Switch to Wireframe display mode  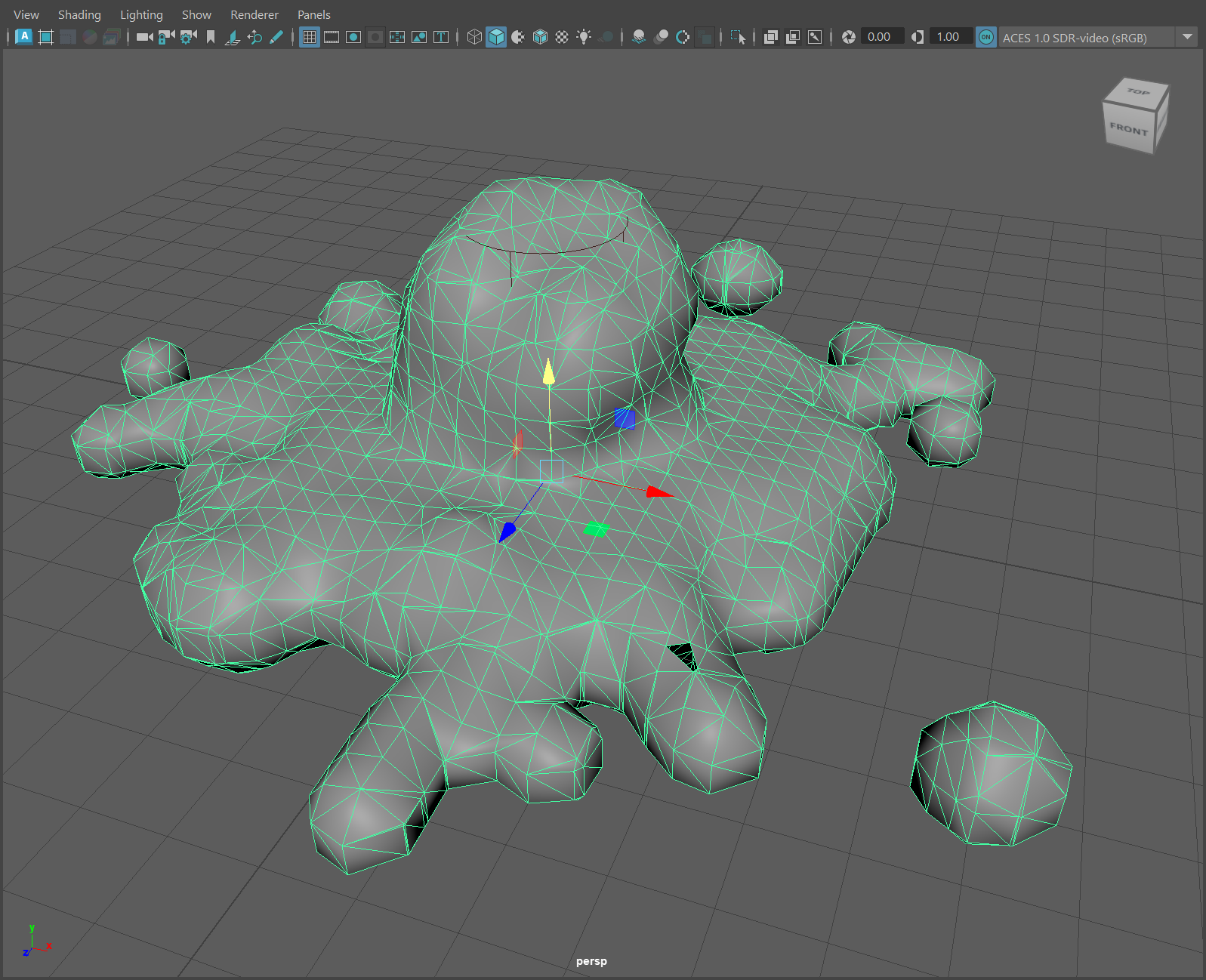pos(474,37)
